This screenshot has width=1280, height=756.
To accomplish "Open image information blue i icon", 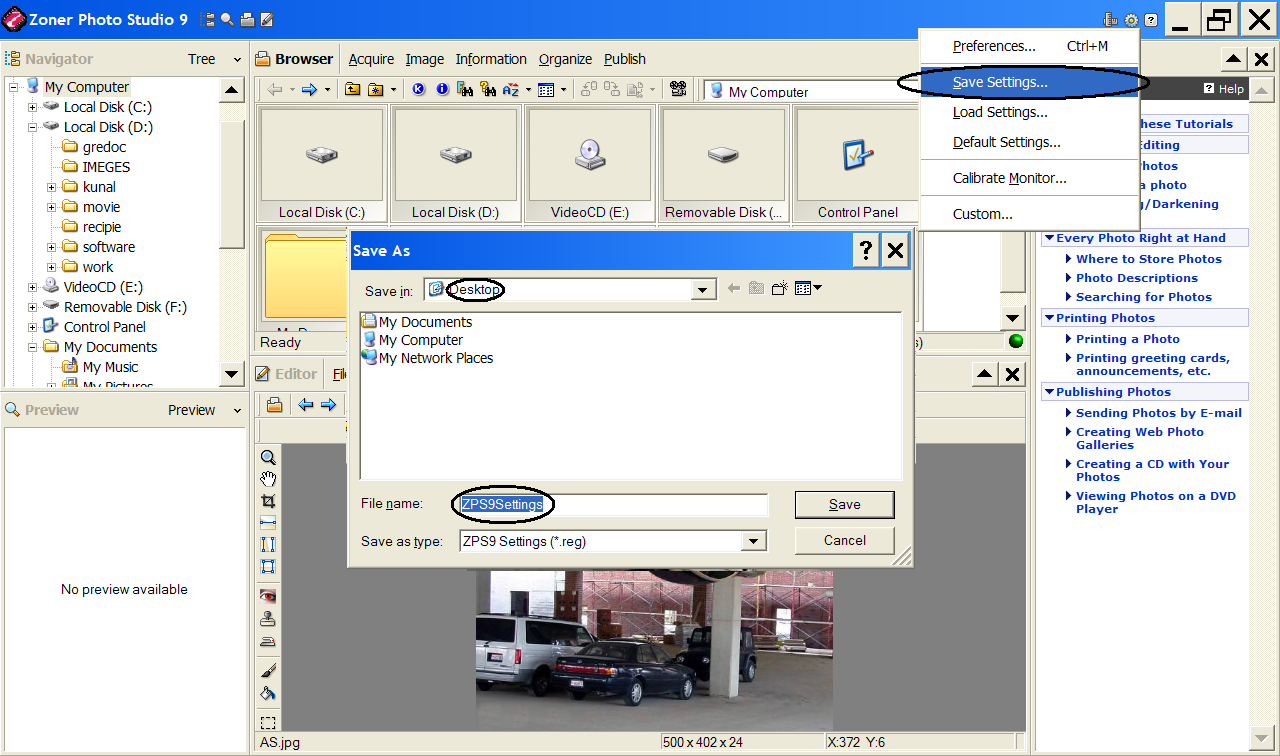I will pyautogui.click(x=441, y=90).
